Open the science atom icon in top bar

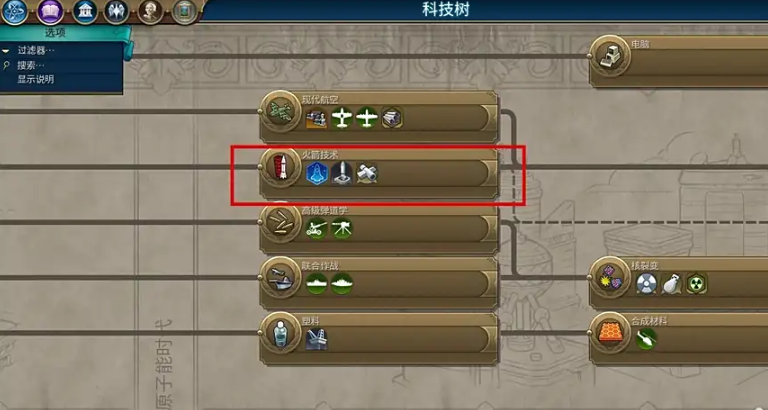click(14, 12)
